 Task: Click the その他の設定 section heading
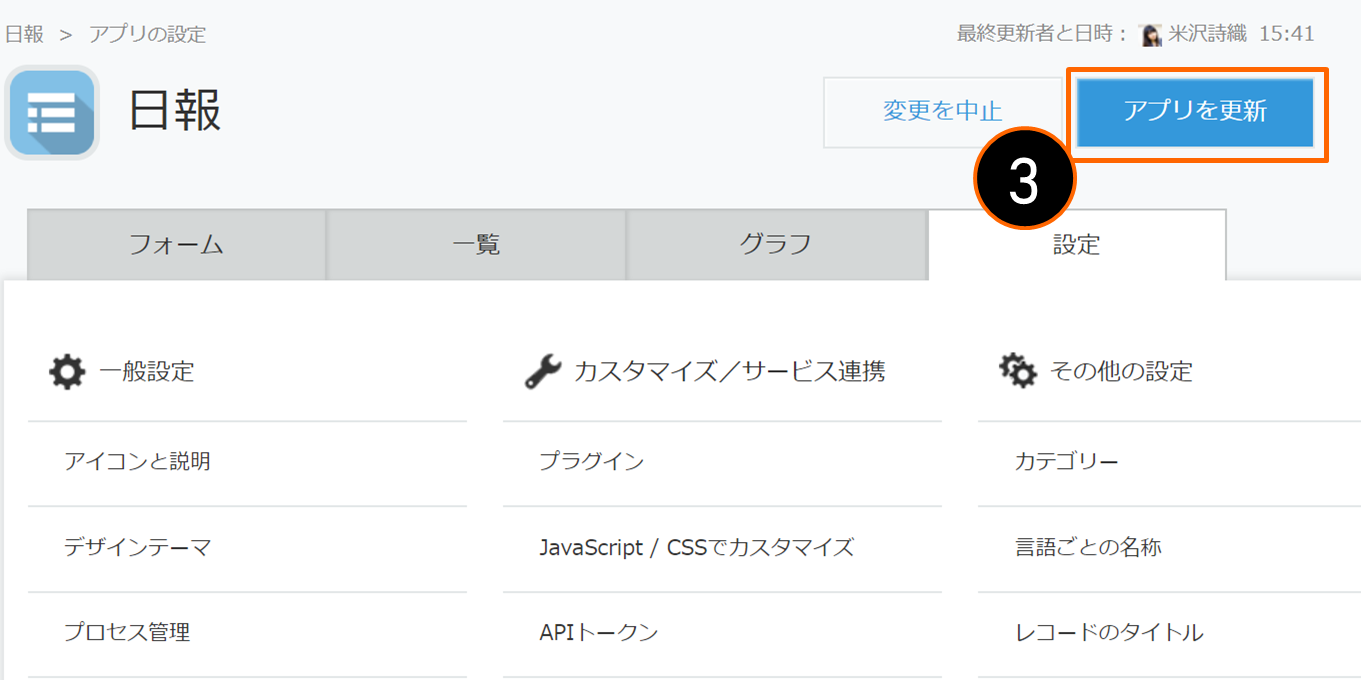click(x=1122, y=372)
